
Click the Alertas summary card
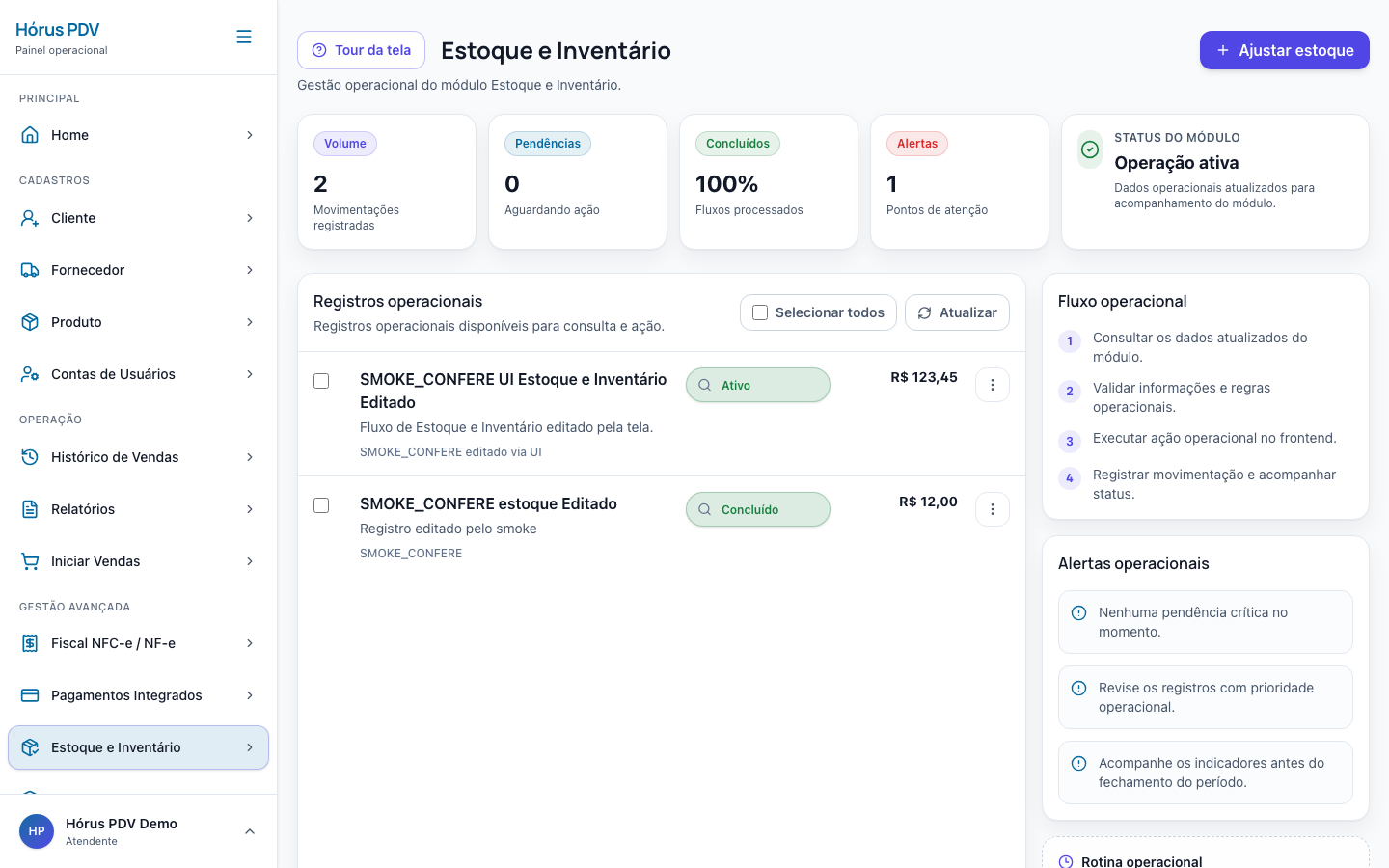coord(960,182)
